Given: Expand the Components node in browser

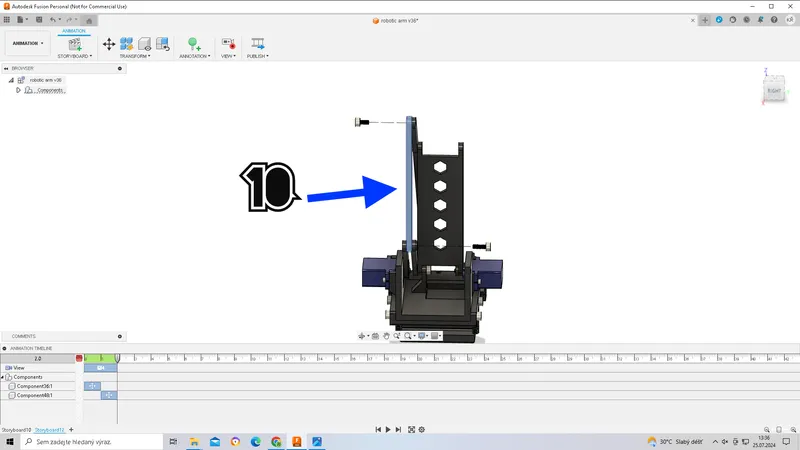Looking at the screenshot, I should [x=18, y=90].
